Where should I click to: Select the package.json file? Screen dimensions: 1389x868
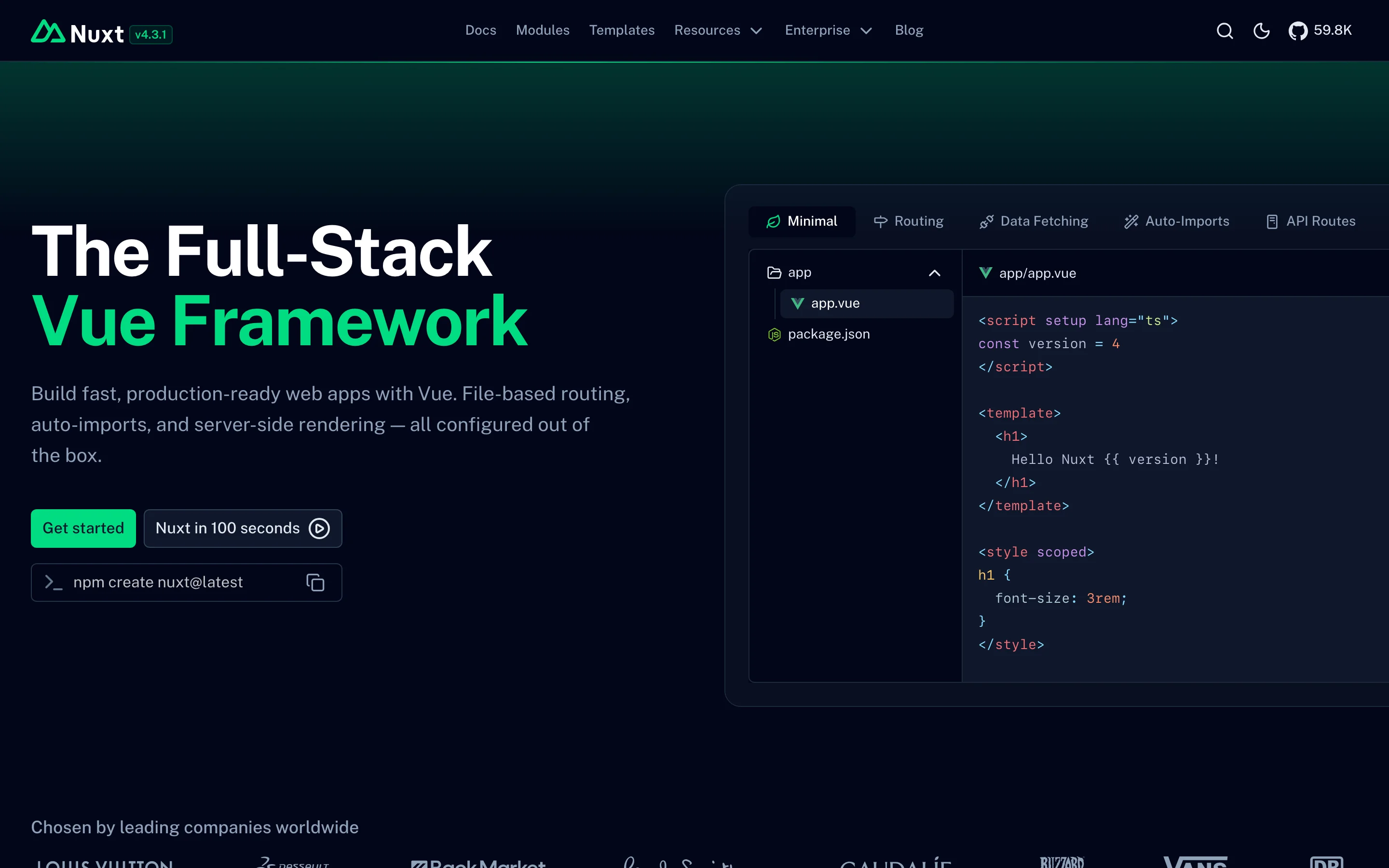pos(828,334)
